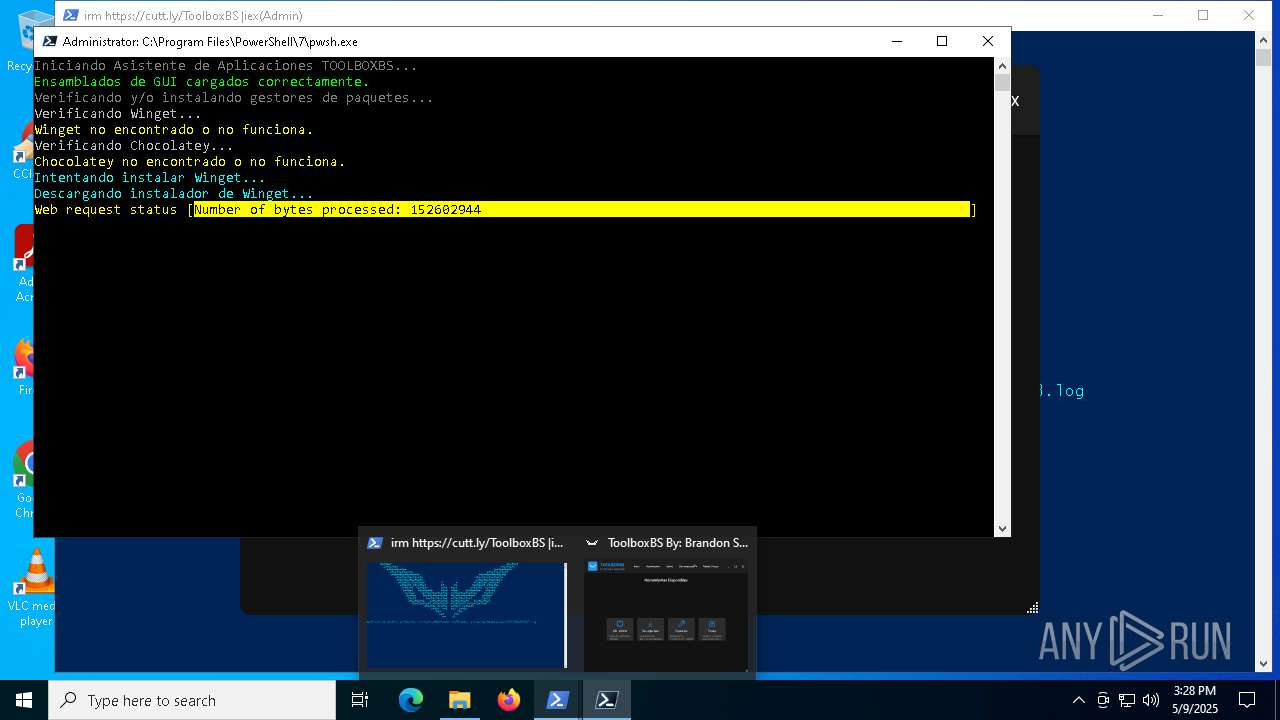Click the 'Winget no encontrado o no funciona.' line
The height and width of the screenshot is (720, 1280).
pyautogui.click(x=174, y=129)
